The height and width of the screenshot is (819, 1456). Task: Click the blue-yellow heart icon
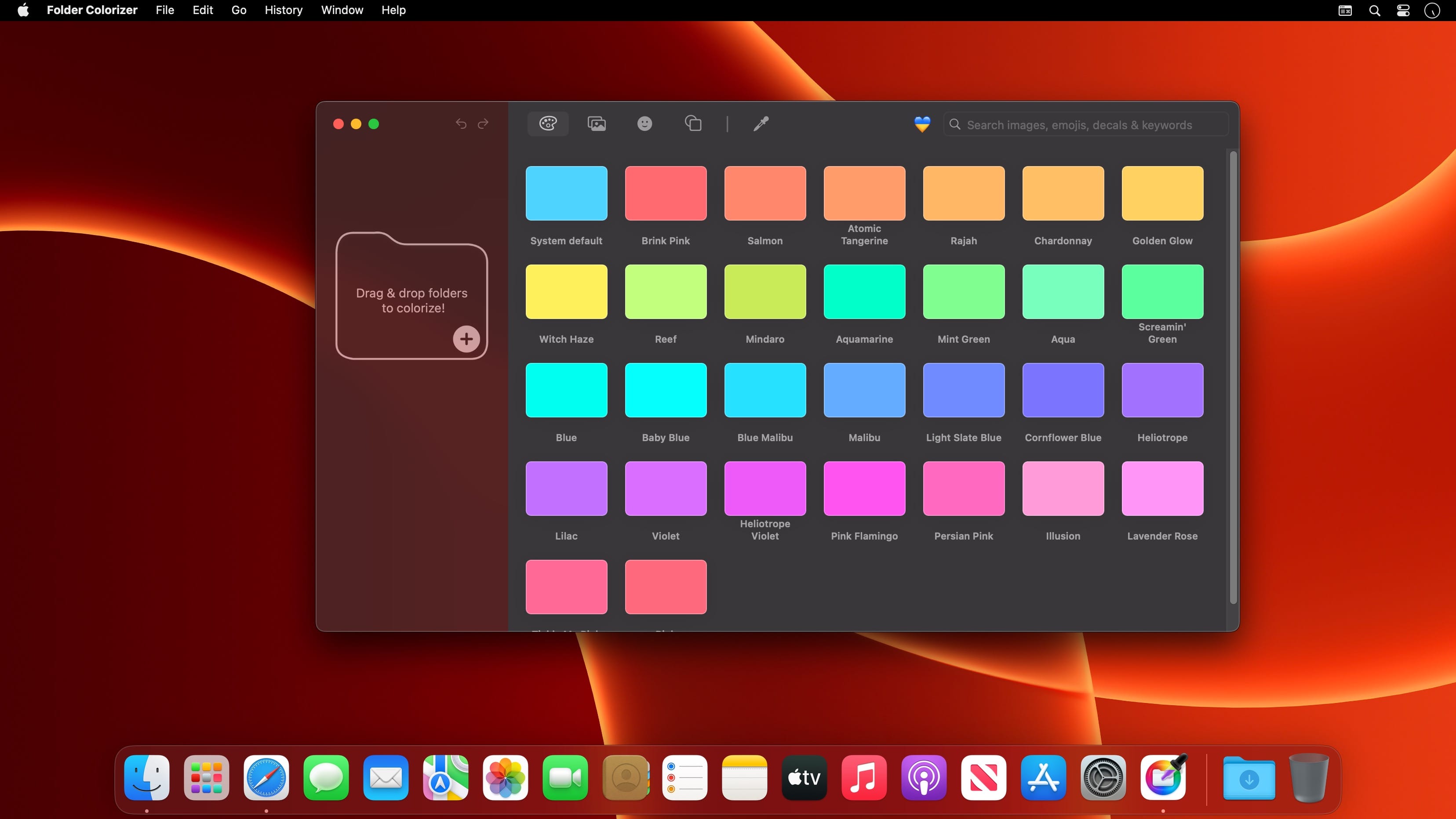click(922, 124)
